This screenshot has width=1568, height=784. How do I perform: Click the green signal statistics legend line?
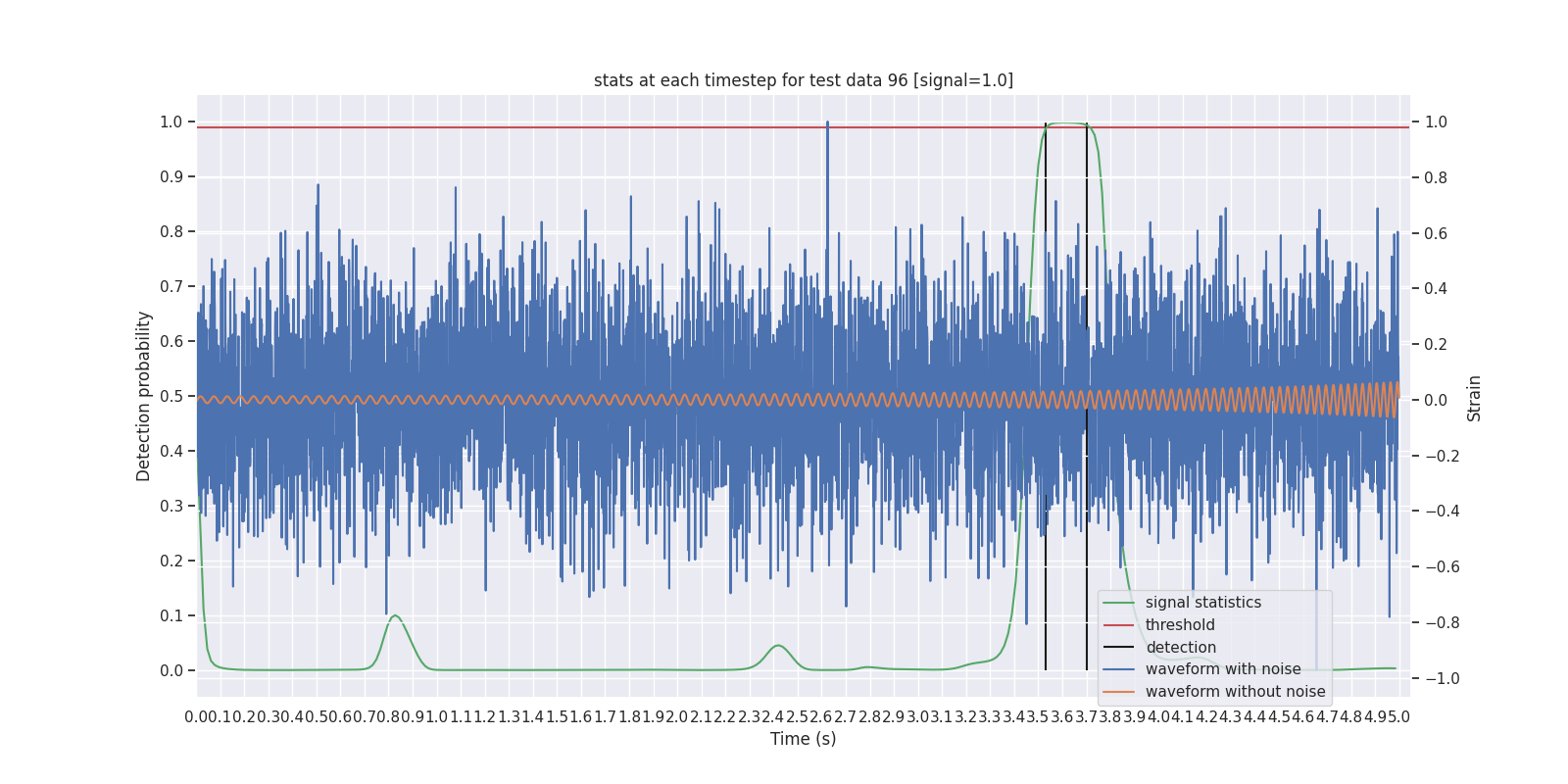click(x=1118, y=603)
